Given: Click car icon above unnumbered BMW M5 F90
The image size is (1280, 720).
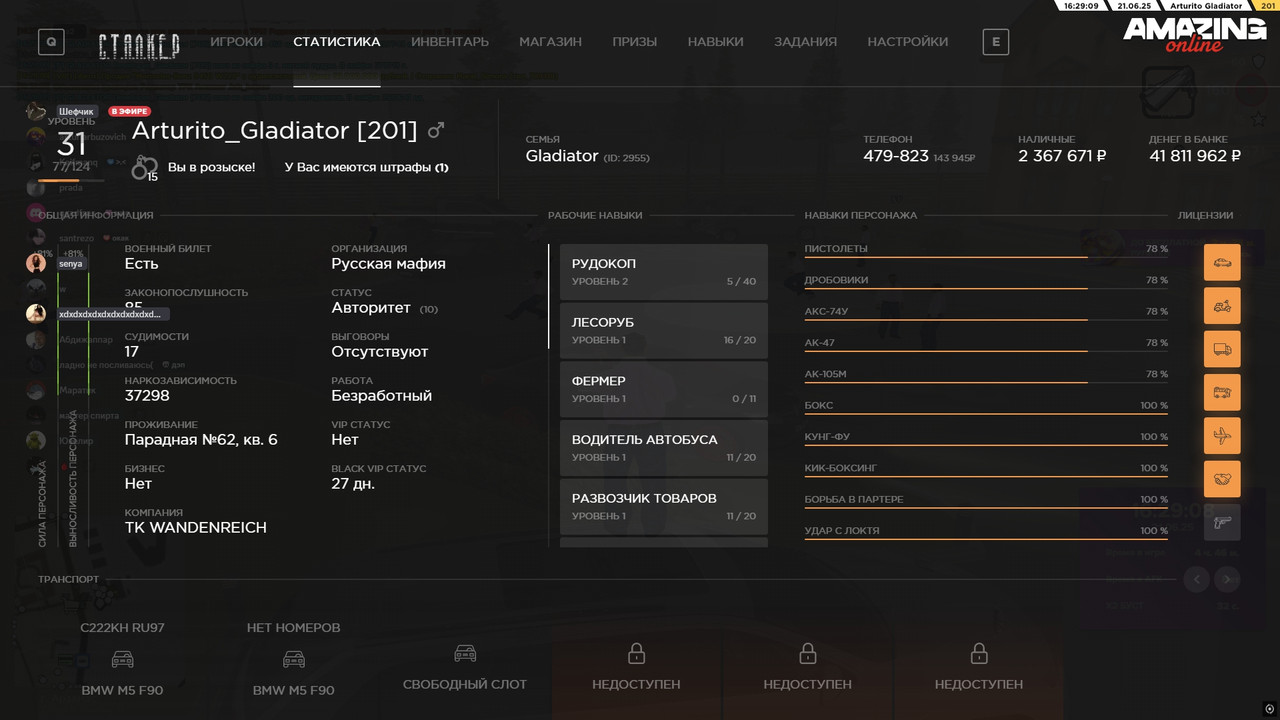Looking at the screenshot, I should [x=294, y=660].
